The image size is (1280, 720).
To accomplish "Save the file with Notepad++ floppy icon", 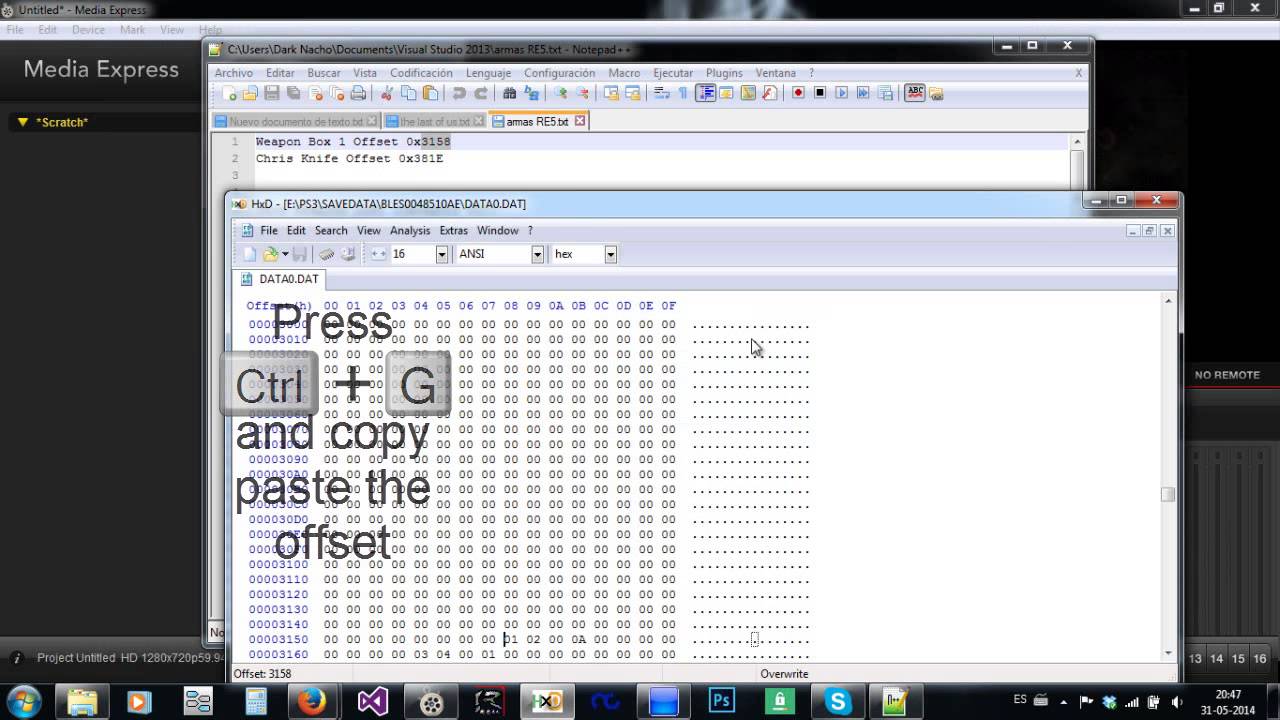I will pos(272,93).
